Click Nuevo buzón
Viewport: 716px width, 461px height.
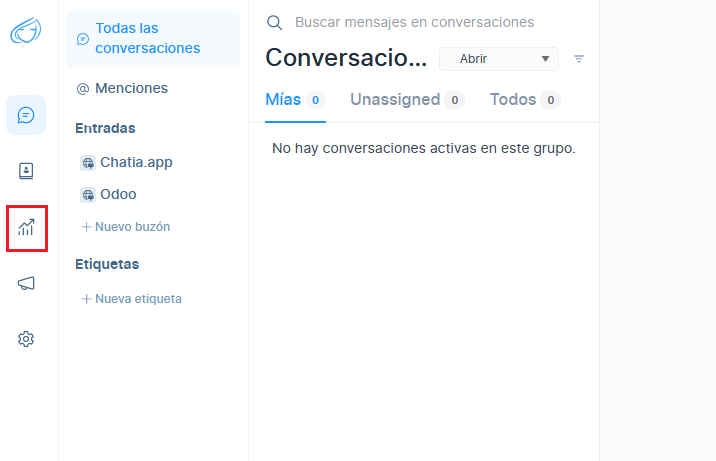point(126,227)
